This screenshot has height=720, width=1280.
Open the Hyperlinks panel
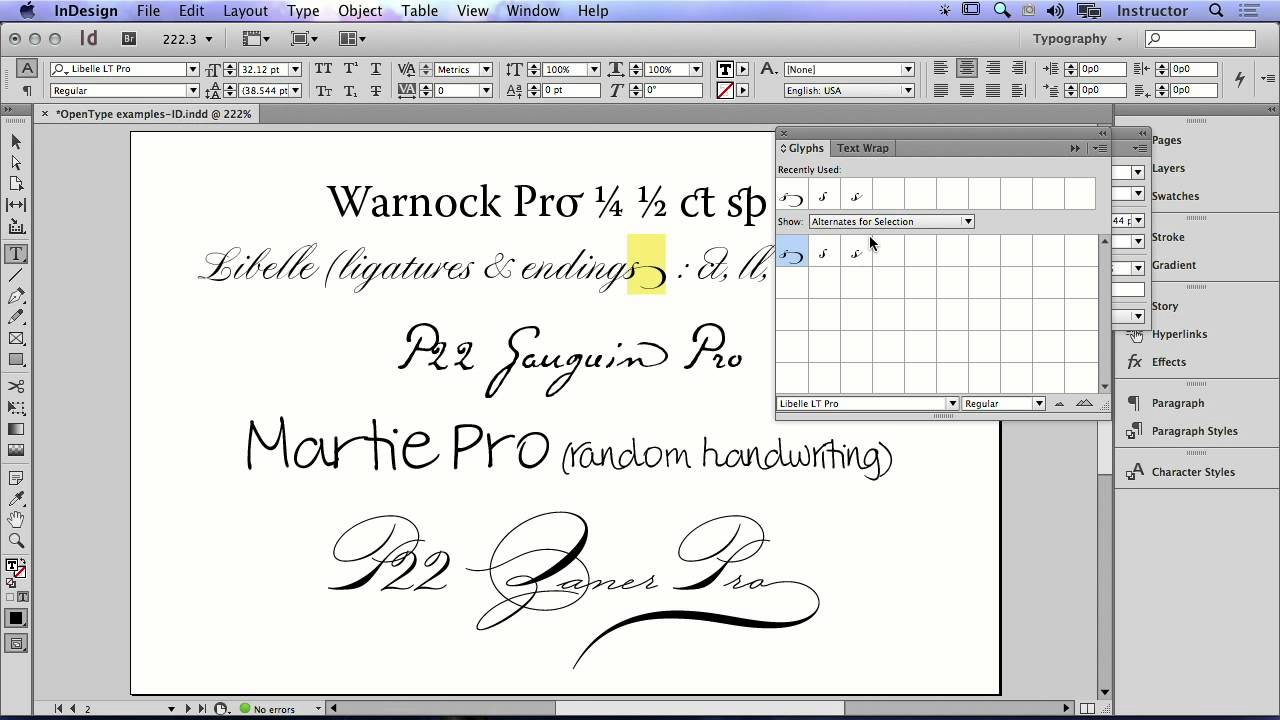[x=1179, y=334]
